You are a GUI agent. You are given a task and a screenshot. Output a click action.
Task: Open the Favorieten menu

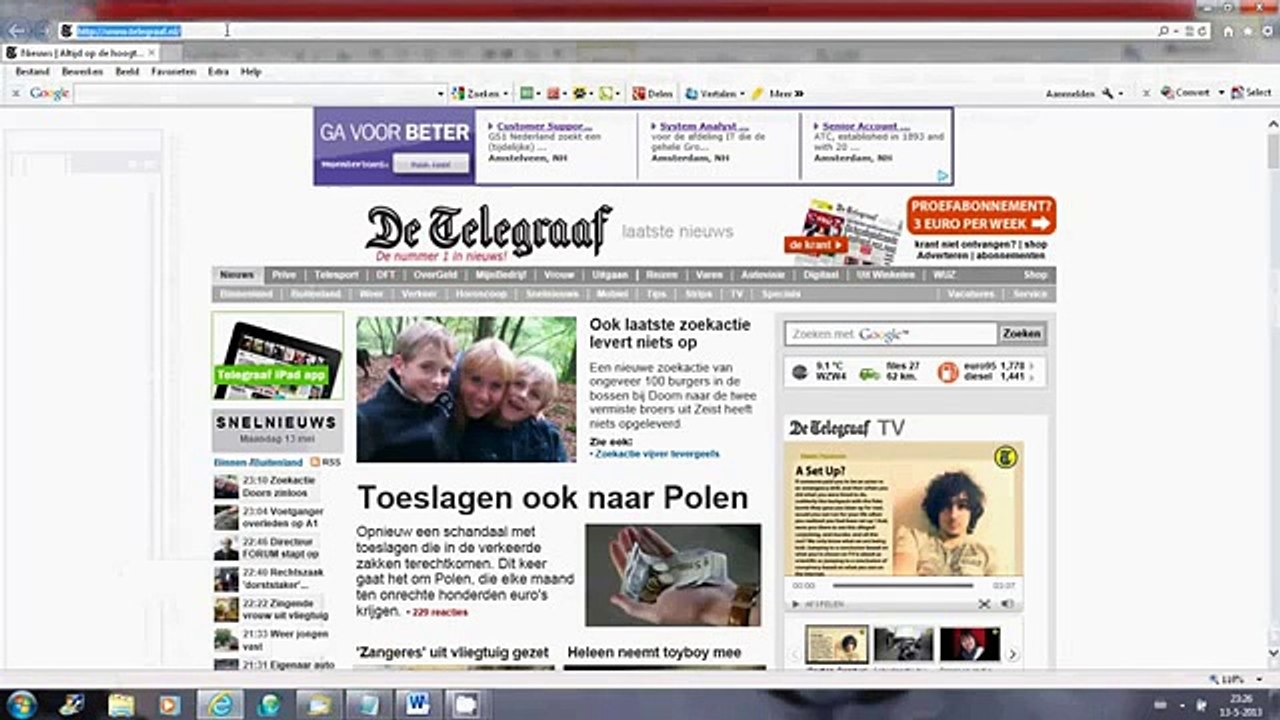tap(174, 72)
